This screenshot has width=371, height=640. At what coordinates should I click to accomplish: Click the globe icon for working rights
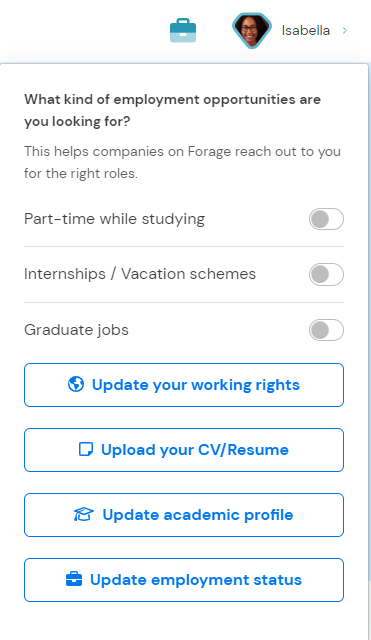pos(76,384)
